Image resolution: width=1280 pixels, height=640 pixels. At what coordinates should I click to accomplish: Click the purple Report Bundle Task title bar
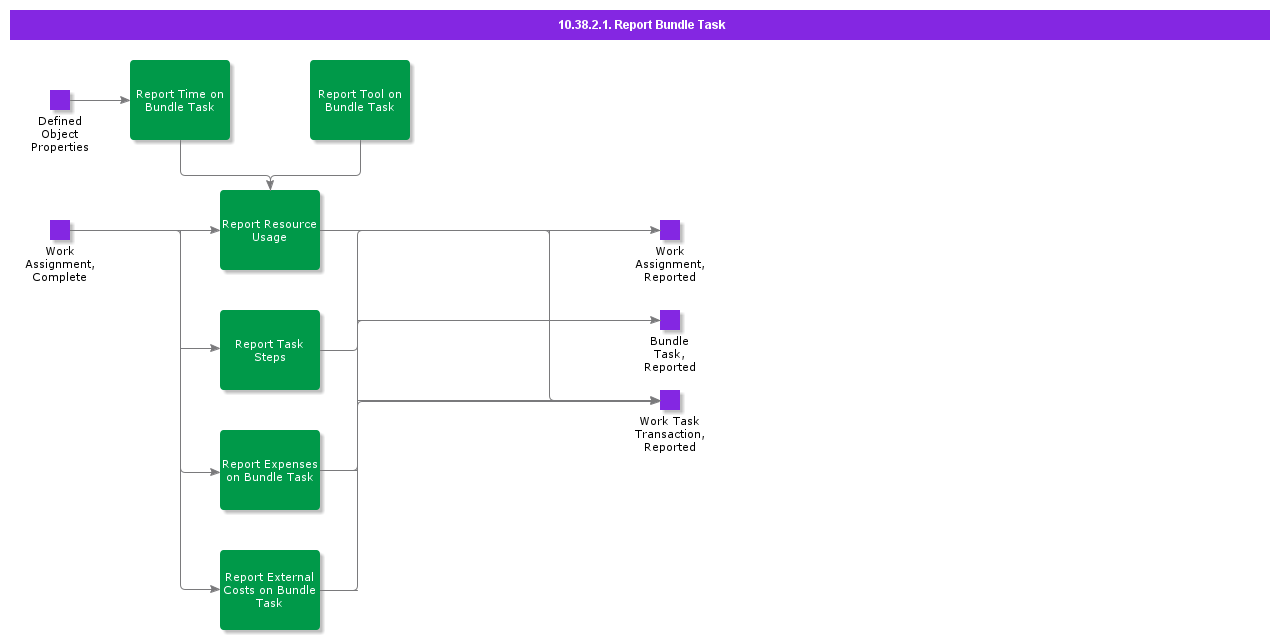(640, 25)
